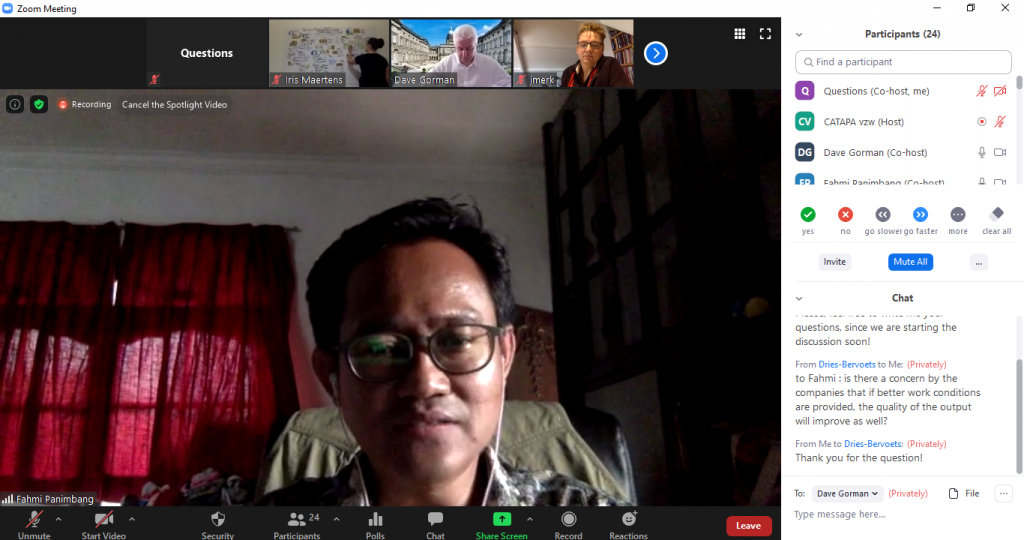The height and width of the screenshot is (540, 1024).
Task: Click the clear all eraser icon
Action: point(997,214)
